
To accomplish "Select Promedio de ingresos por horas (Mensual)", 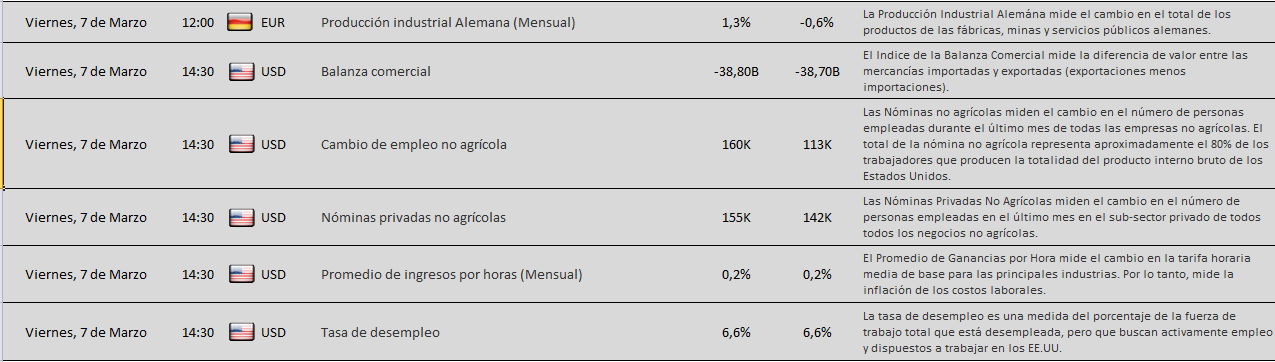I will point(451,274).
